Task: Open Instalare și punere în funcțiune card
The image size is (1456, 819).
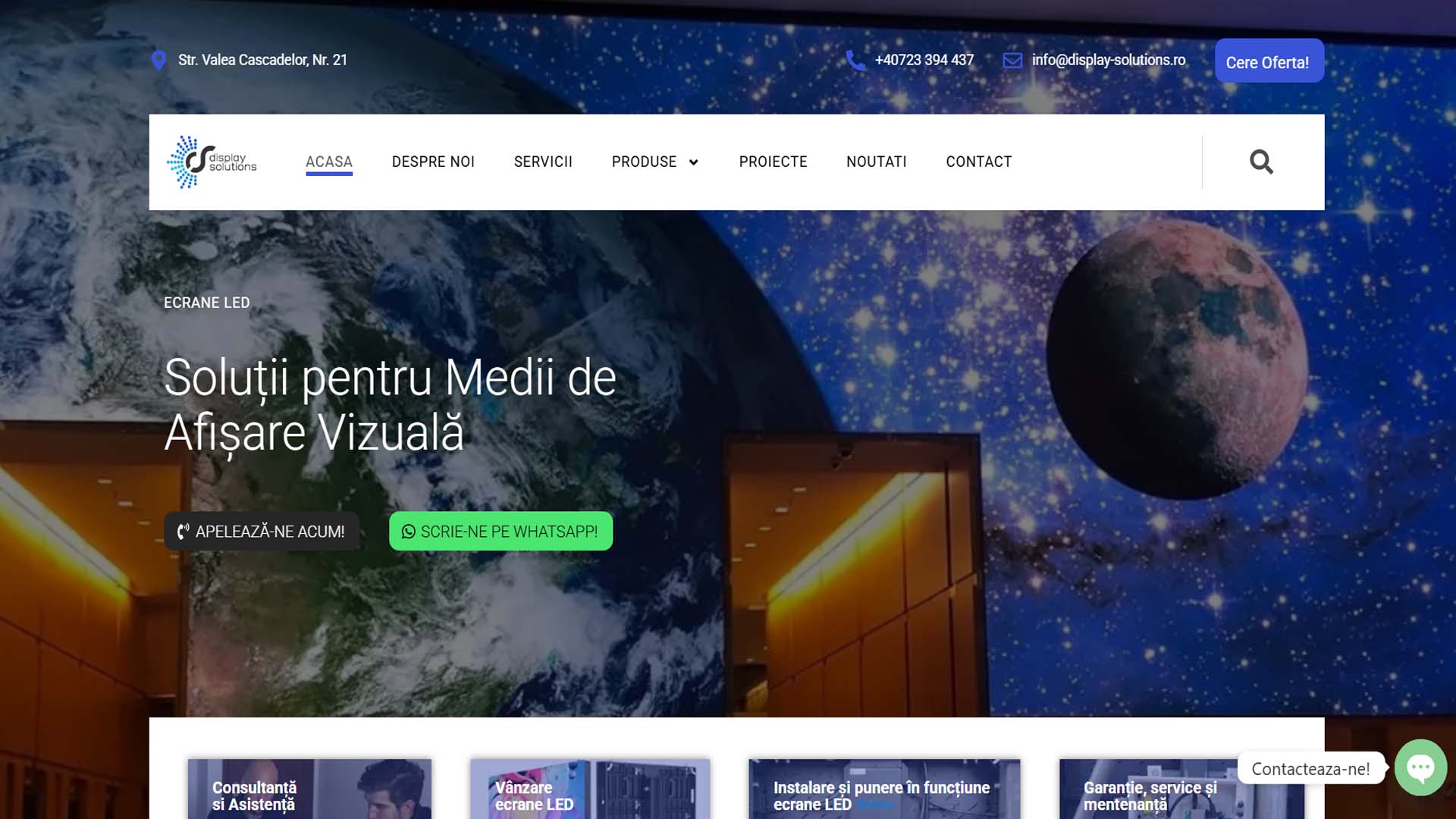Action: pyautogui.click(x=884, y=789)
